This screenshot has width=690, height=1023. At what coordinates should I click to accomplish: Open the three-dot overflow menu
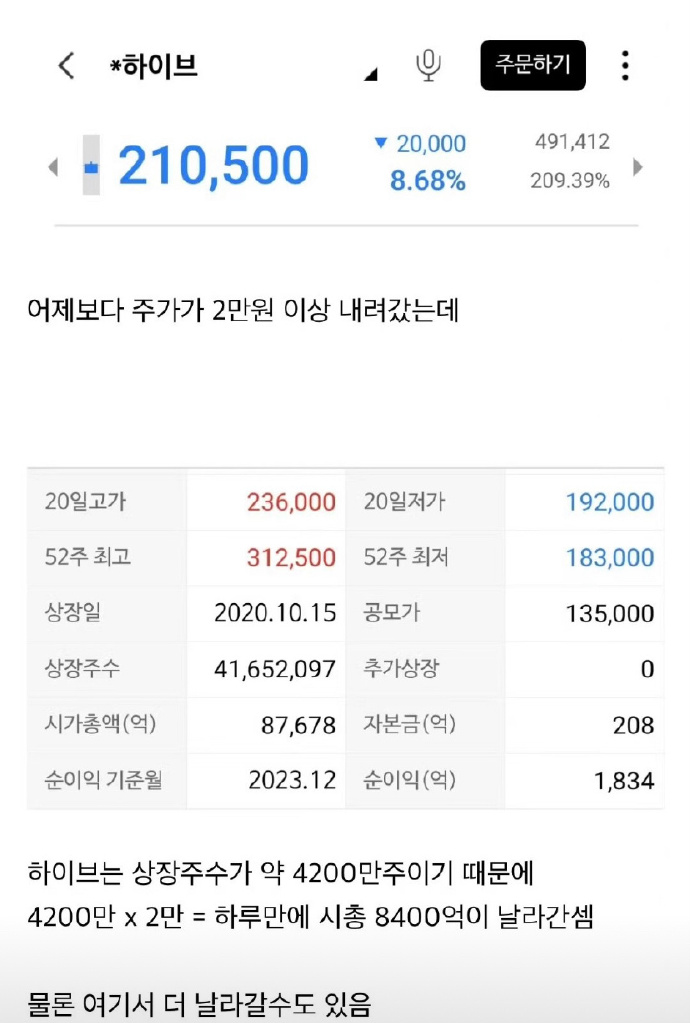pos(625,65)
